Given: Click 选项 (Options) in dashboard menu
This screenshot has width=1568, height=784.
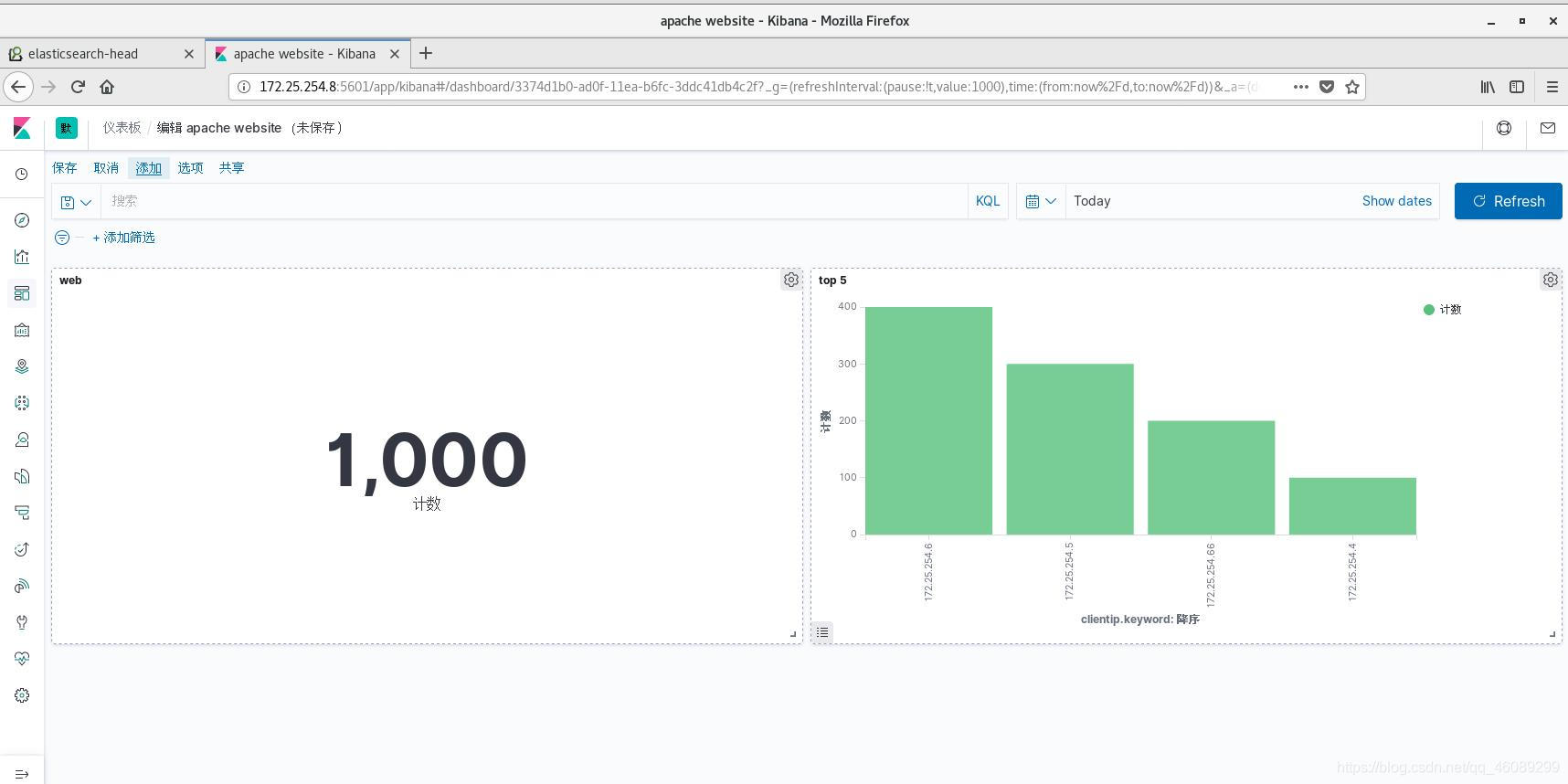Looking at the screenshot, I should point(190,168).
